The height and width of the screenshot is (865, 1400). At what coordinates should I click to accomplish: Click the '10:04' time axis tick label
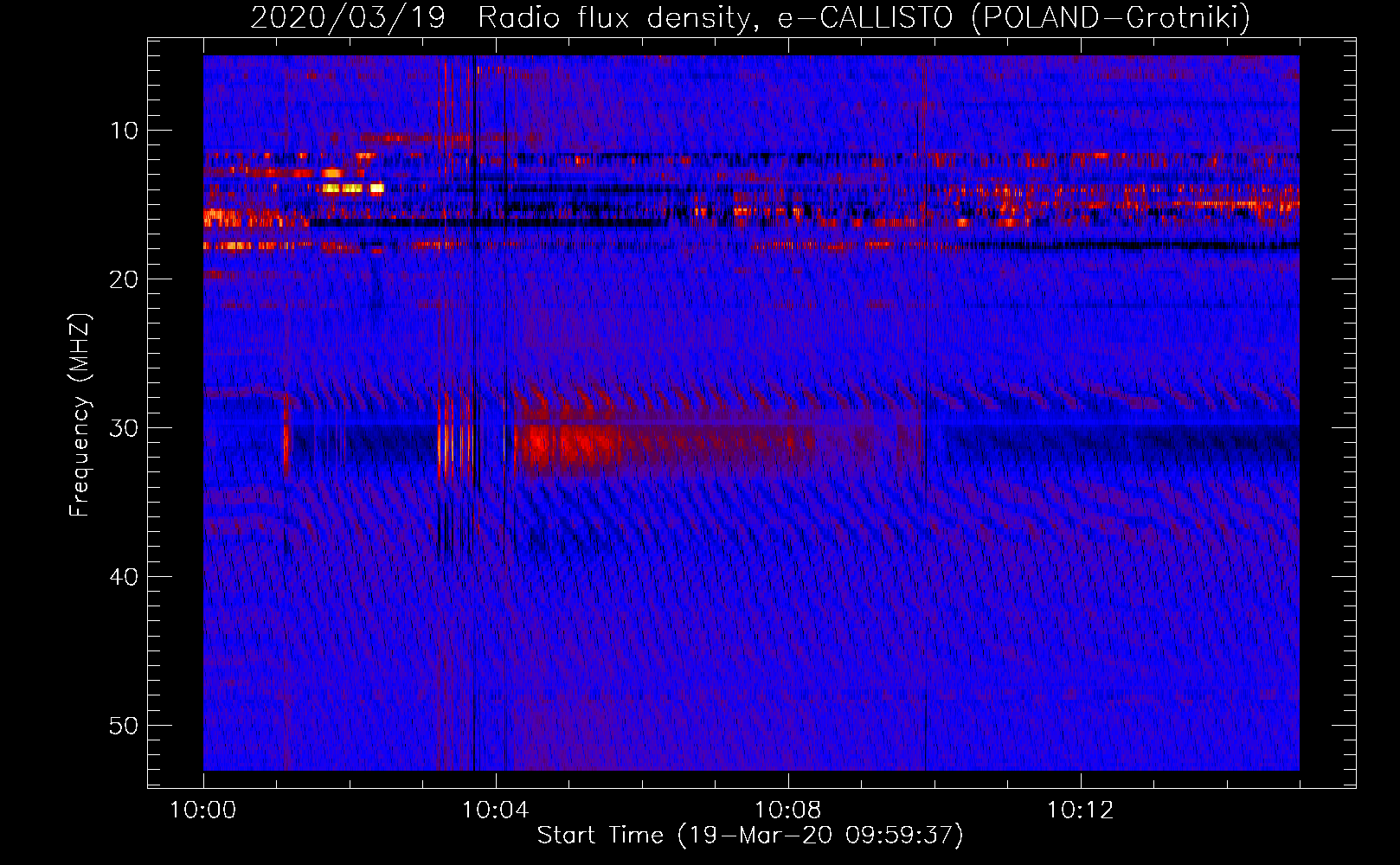[x=495, y=811]
